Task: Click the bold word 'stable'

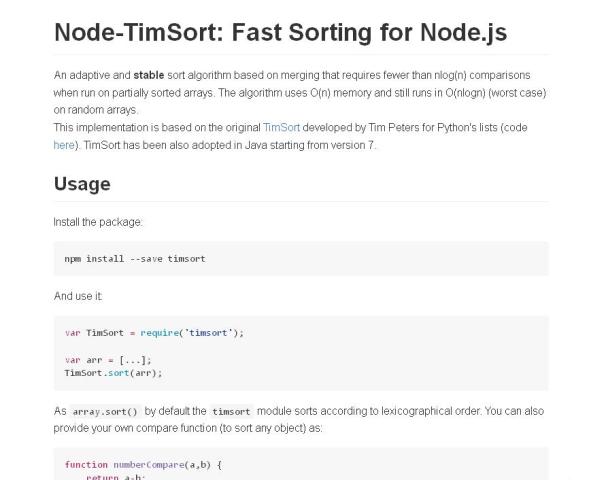Action: tap(149, 75)
